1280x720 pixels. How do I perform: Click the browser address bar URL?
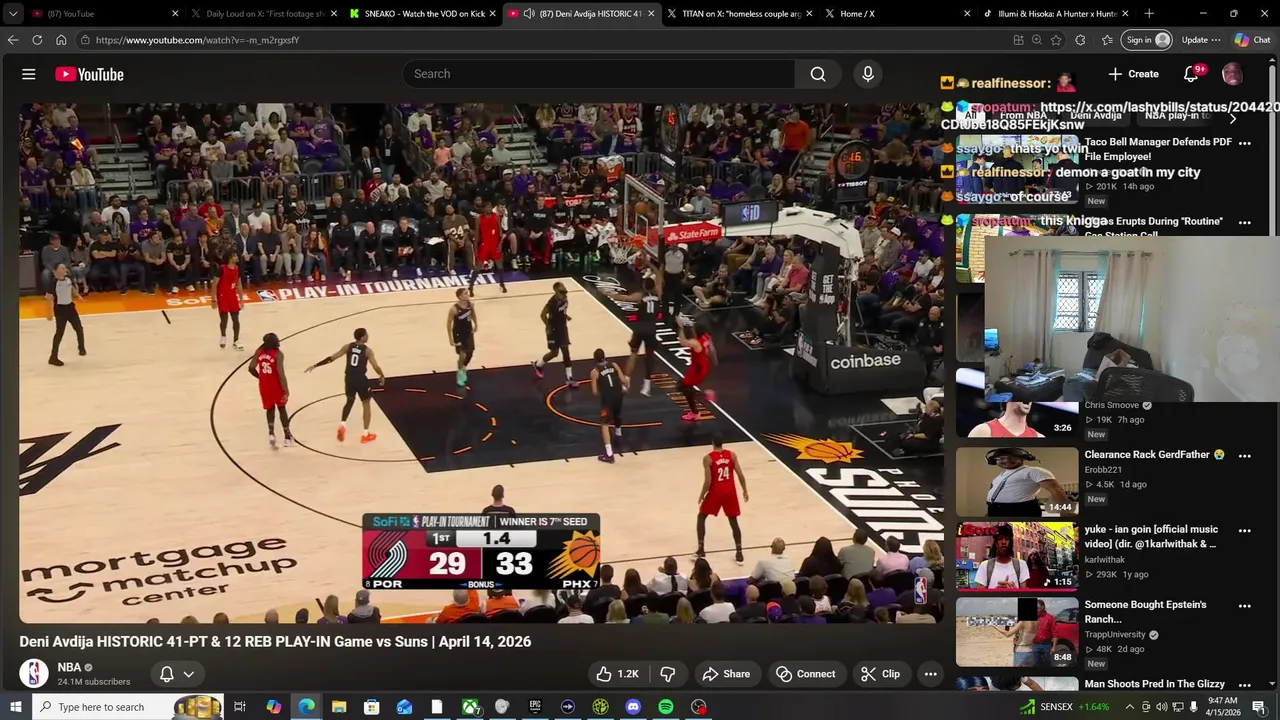(197, 40)
